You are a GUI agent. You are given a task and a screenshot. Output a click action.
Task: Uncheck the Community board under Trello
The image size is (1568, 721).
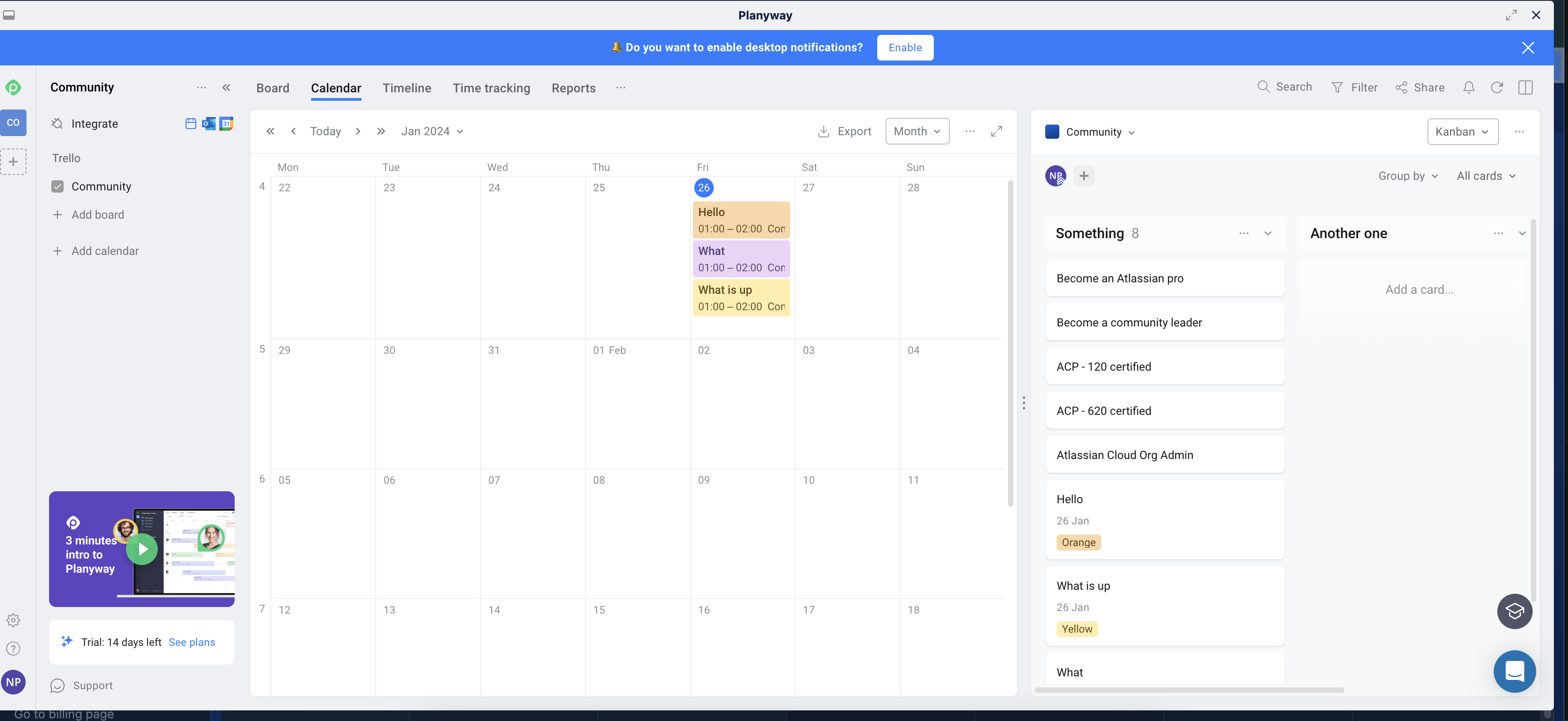(57, 186)
